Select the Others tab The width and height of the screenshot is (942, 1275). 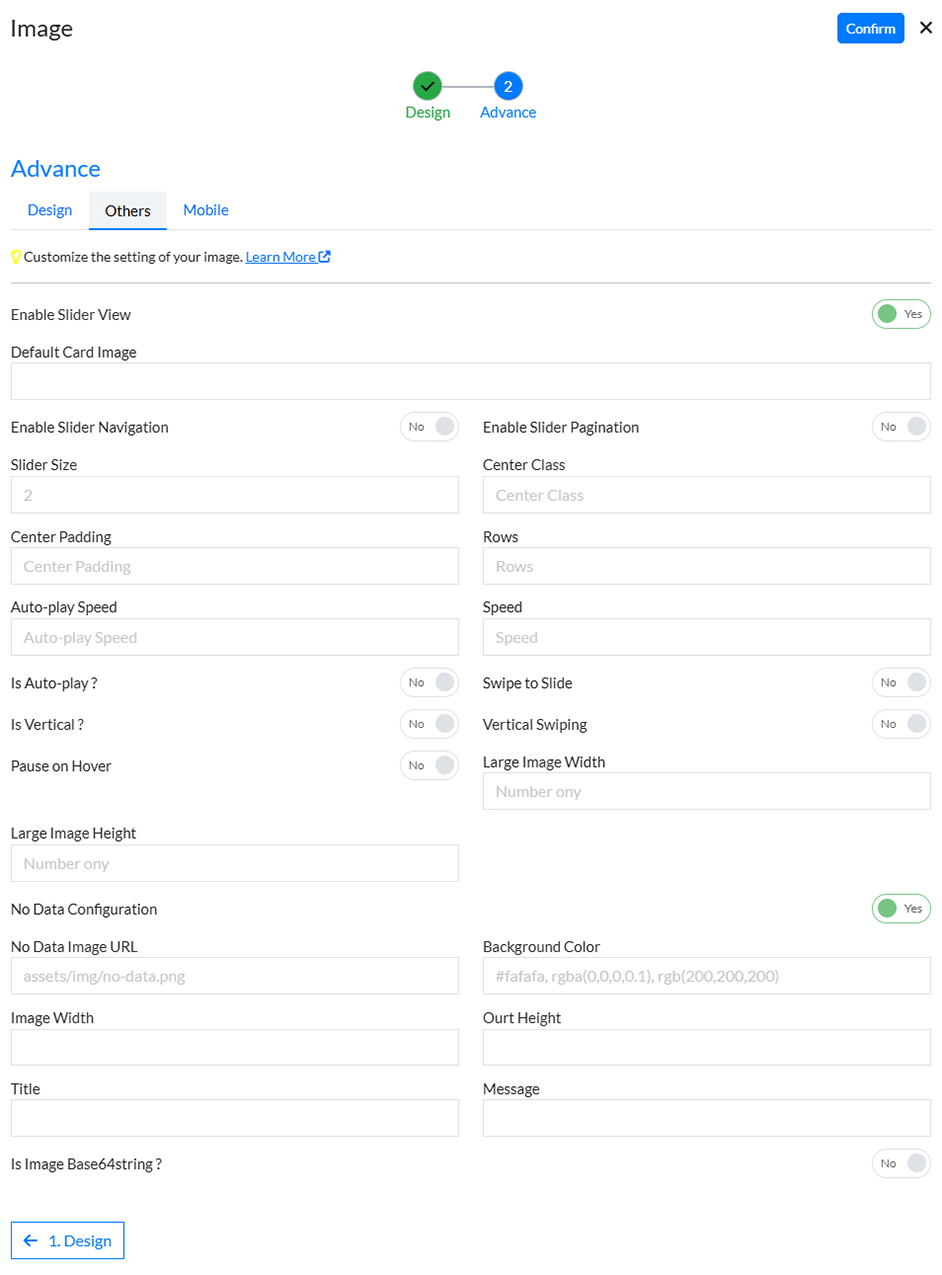128,211
